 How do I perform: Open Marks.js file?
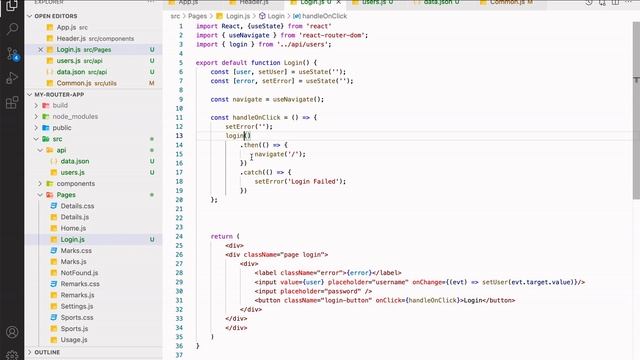click(x=93, y=262)
